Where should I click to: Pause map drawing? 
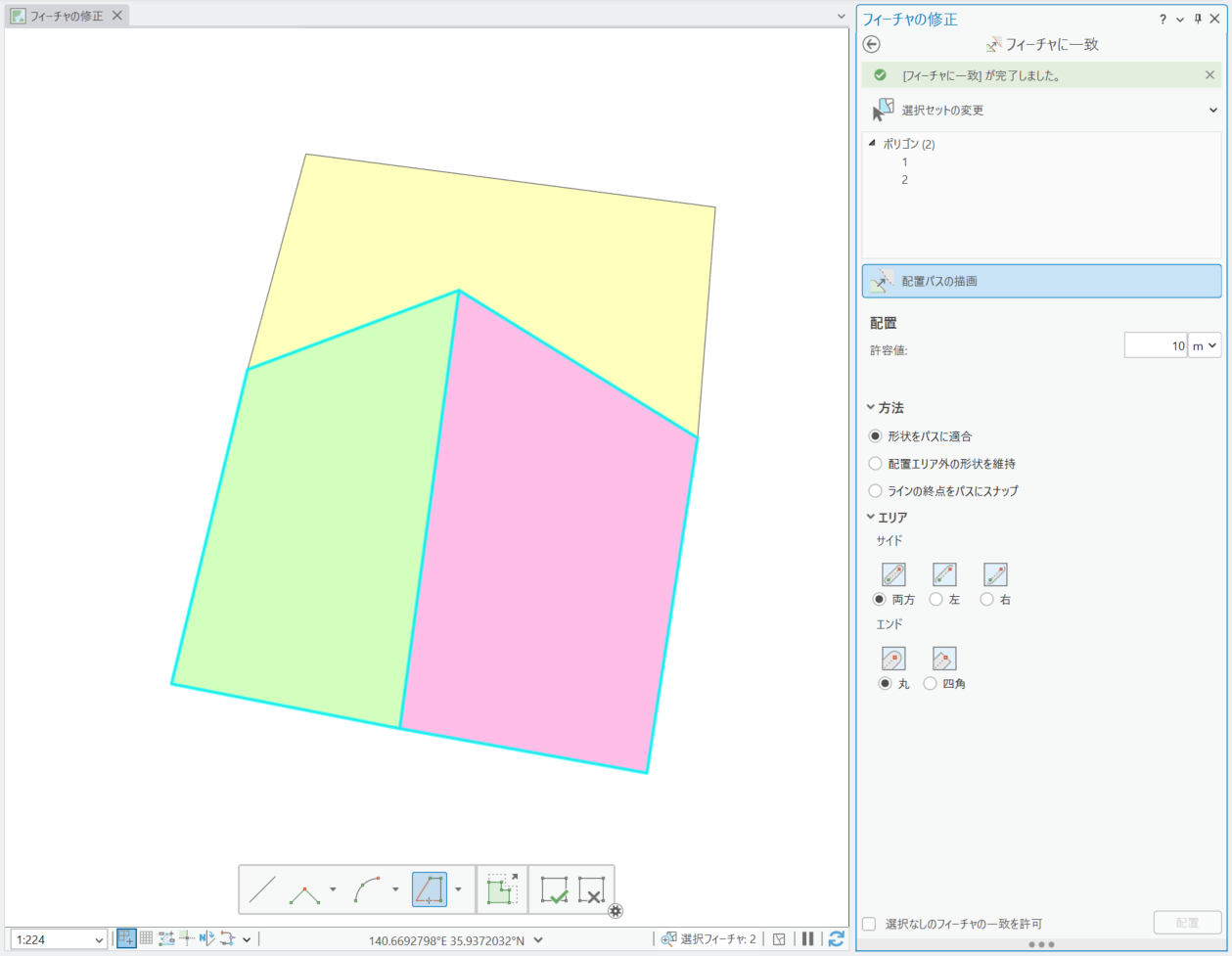click(808, 939)
